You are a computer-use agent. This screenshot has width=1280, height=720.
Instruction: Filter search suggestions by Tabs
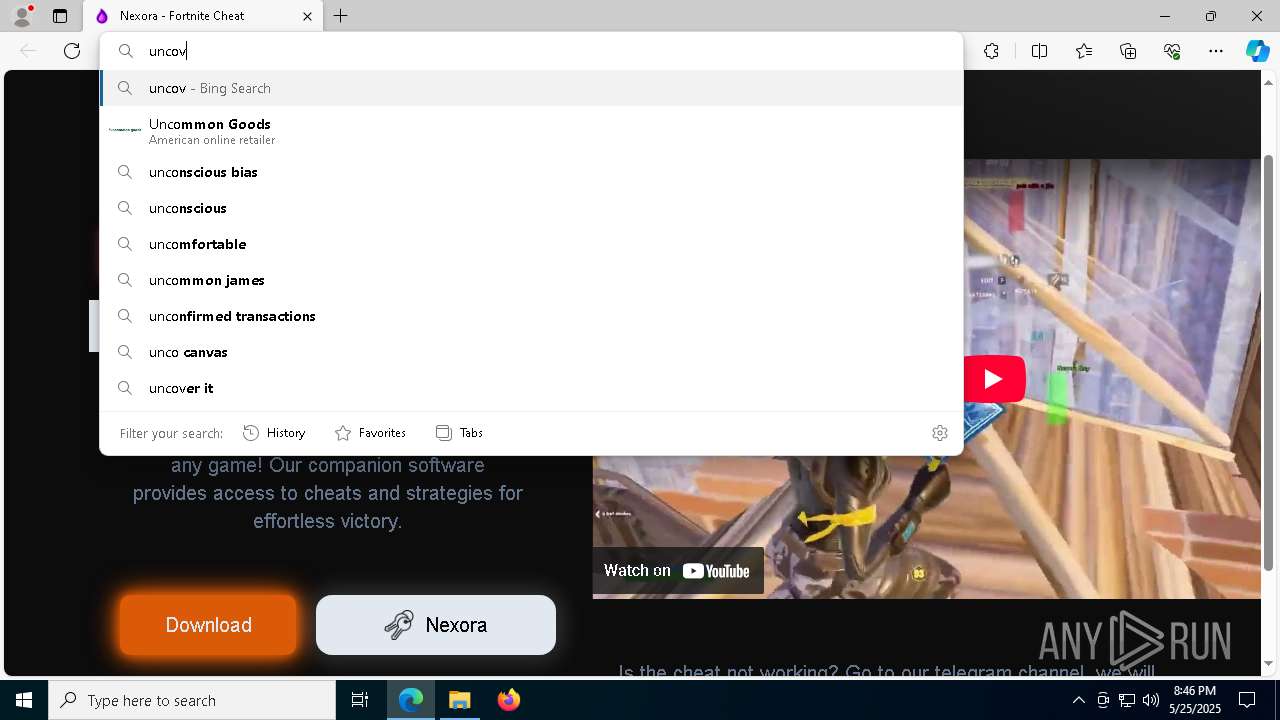(459, 433)
